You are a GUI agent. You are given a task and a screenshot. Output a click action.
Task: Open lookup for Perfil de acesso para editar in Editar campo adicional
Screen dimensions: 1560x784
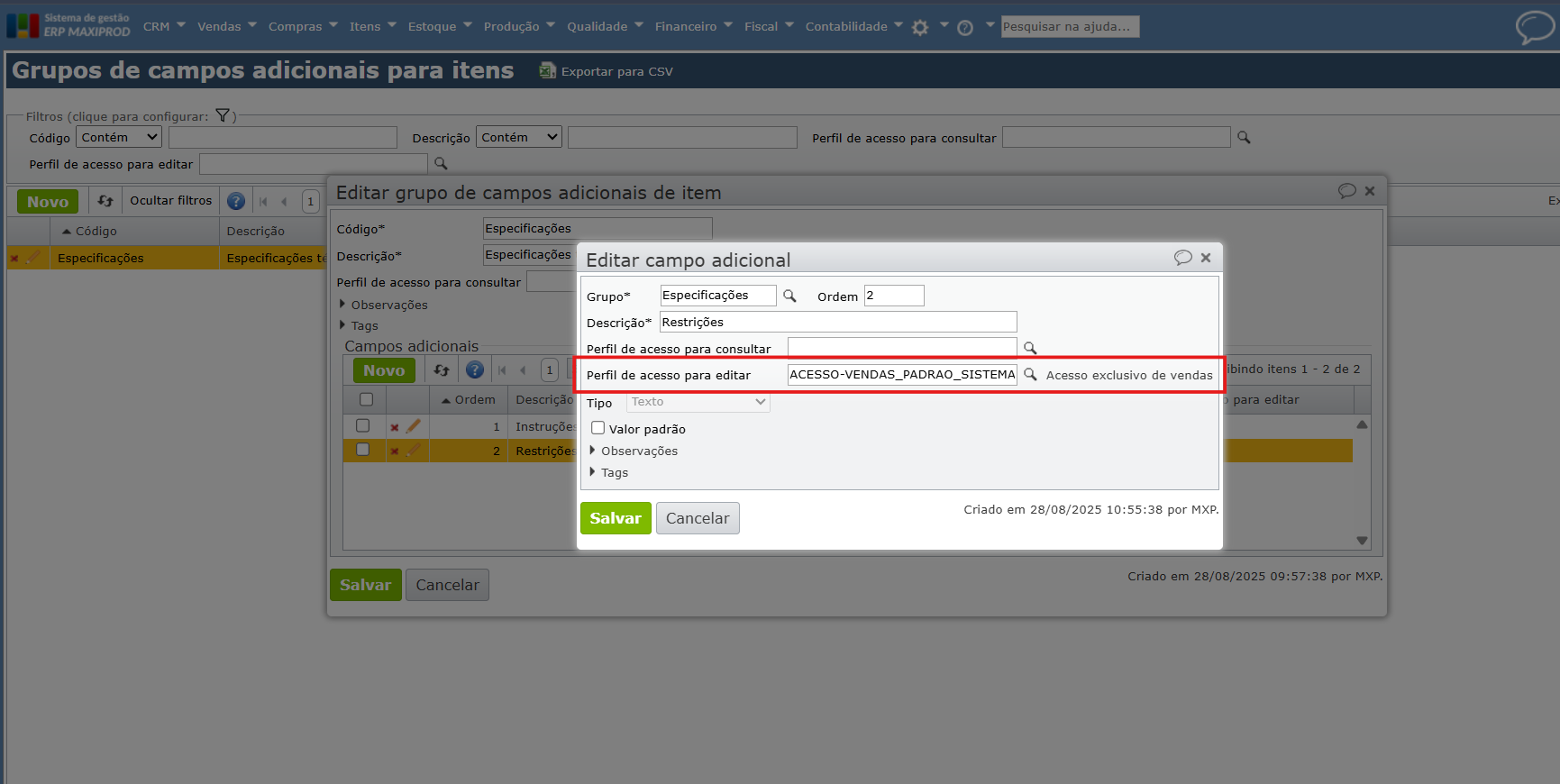click(x=1030, y=374)
